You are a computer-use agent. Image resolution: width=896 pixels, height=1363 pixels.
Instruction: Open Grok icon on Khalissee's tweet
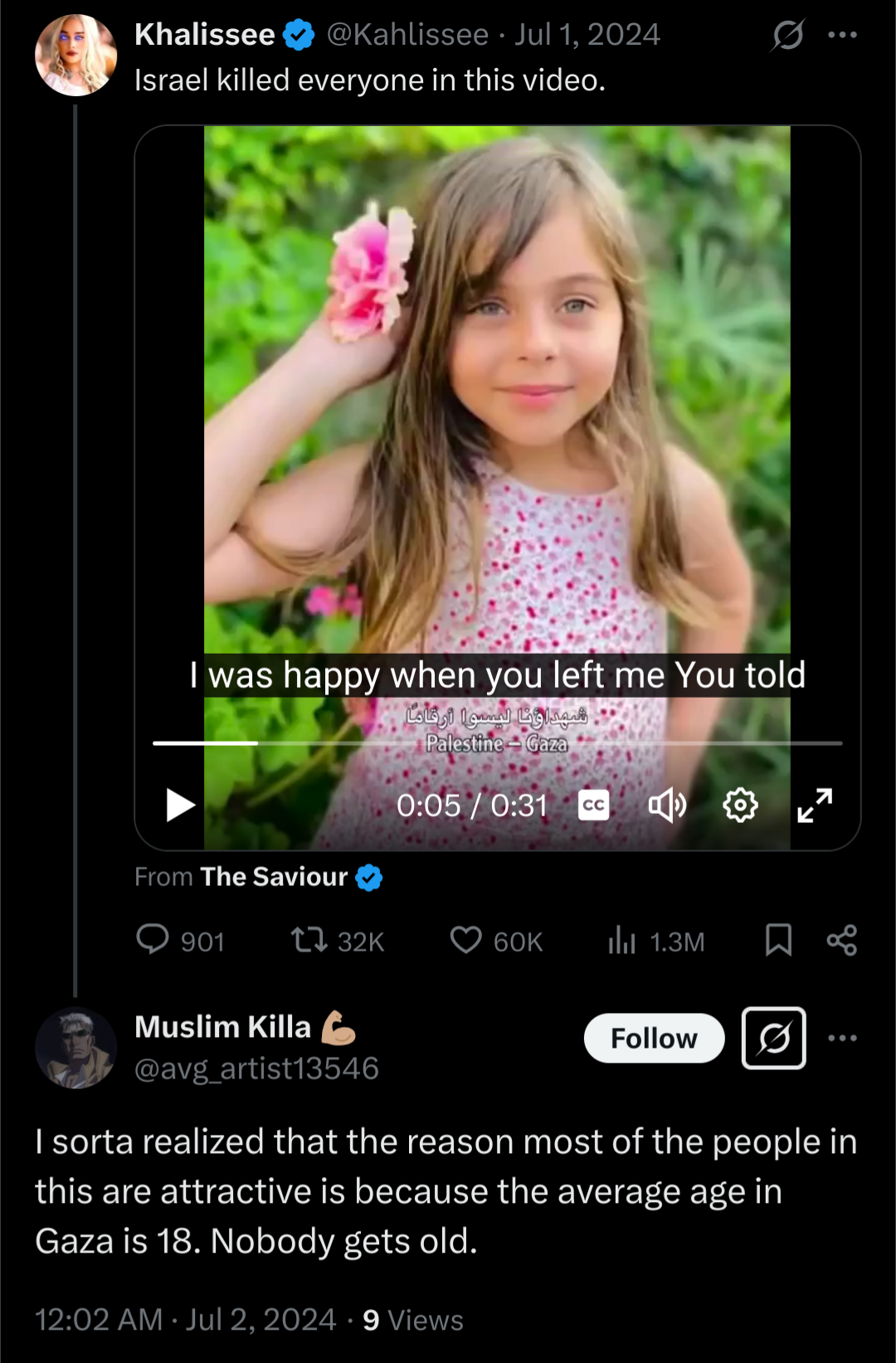coord(787,35)
